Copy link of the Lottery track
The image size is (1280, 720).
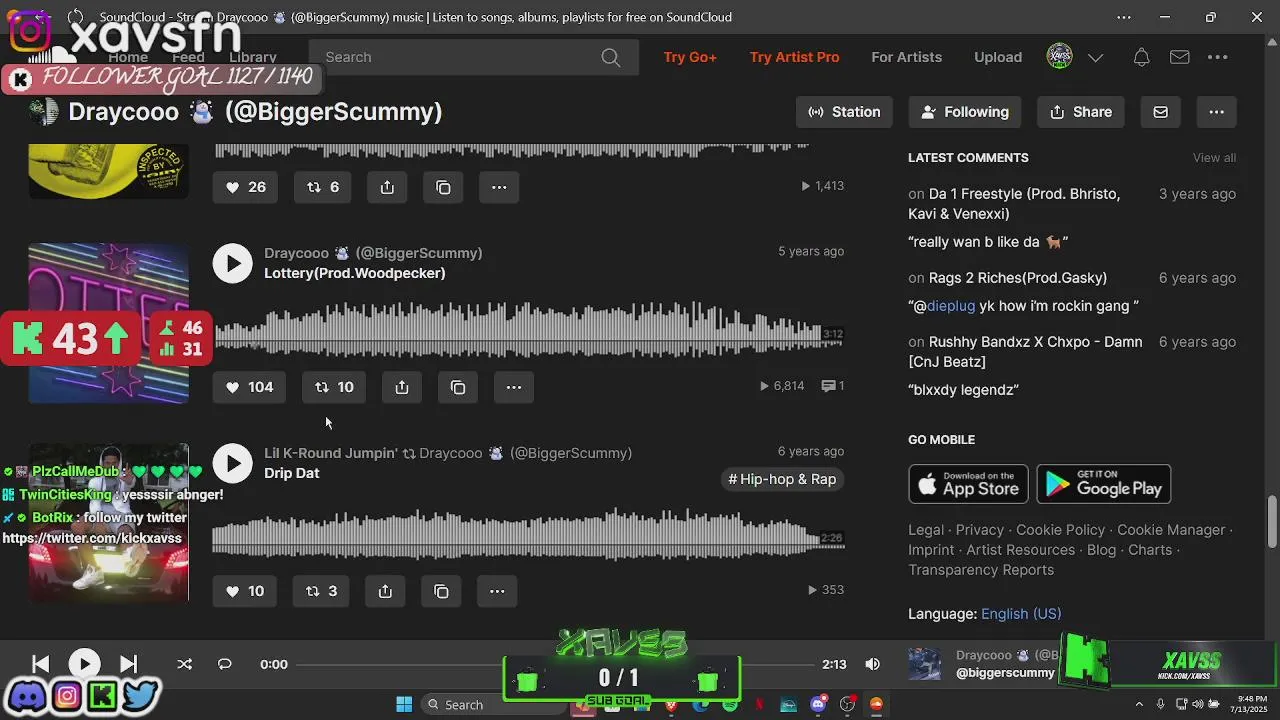[x=458, y=387]
